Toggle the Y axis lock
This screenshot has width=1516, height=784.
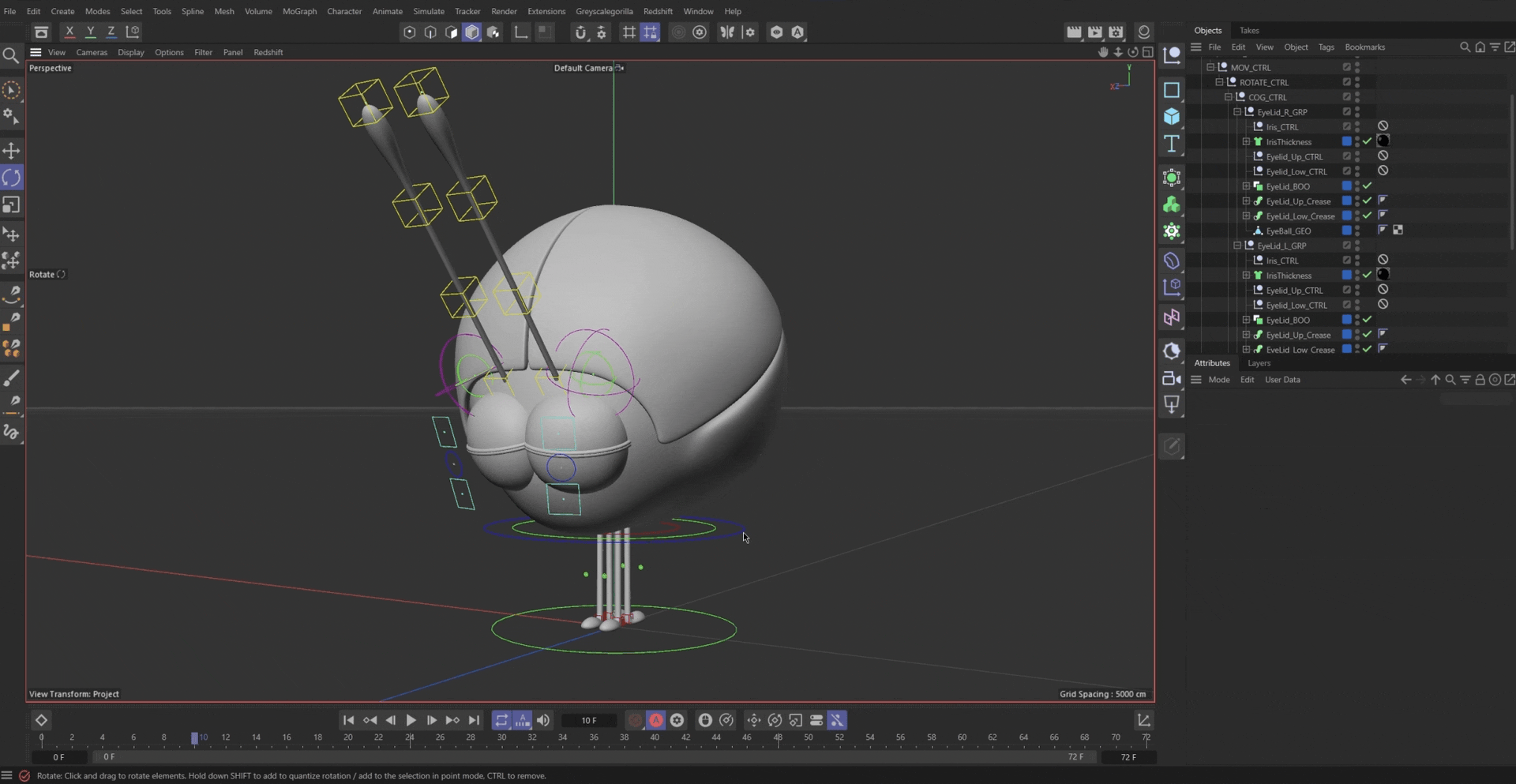tap(90, 32)
